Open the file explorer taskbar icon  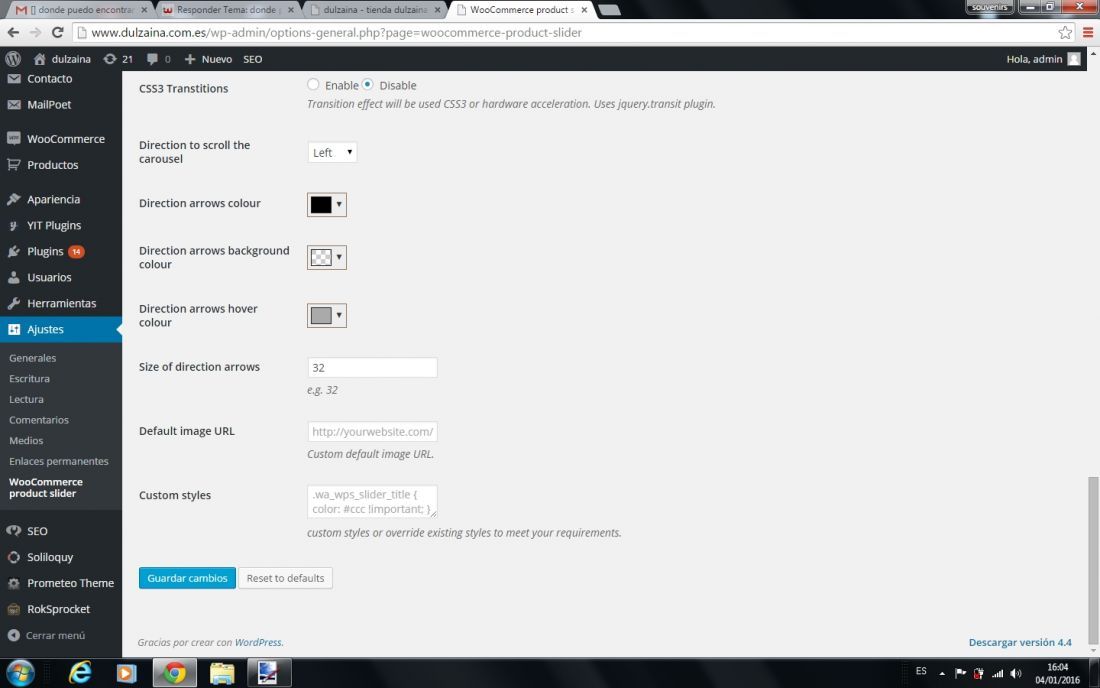coord(222,673)
